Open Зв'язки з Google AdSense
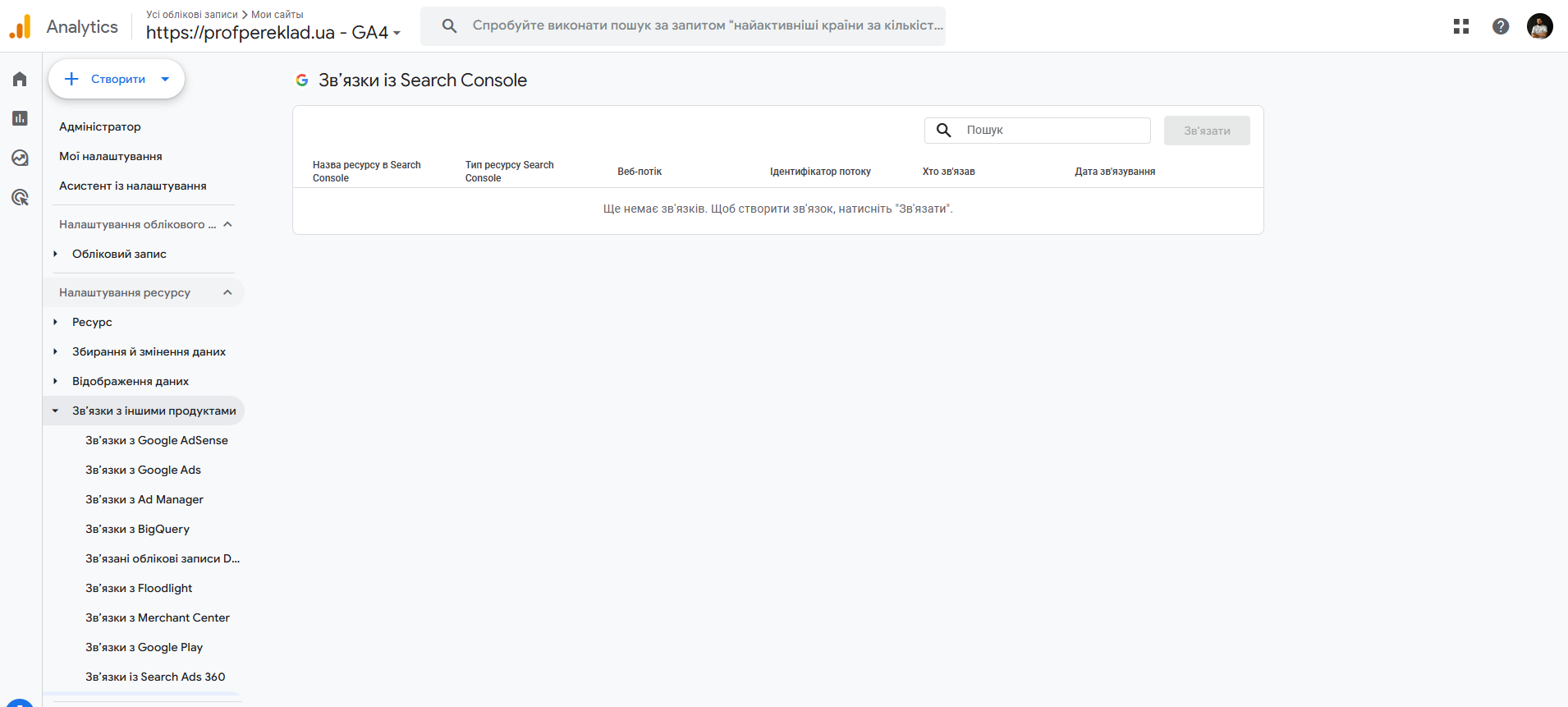The height and width of the screenshot is (707, 1568). 157,440
